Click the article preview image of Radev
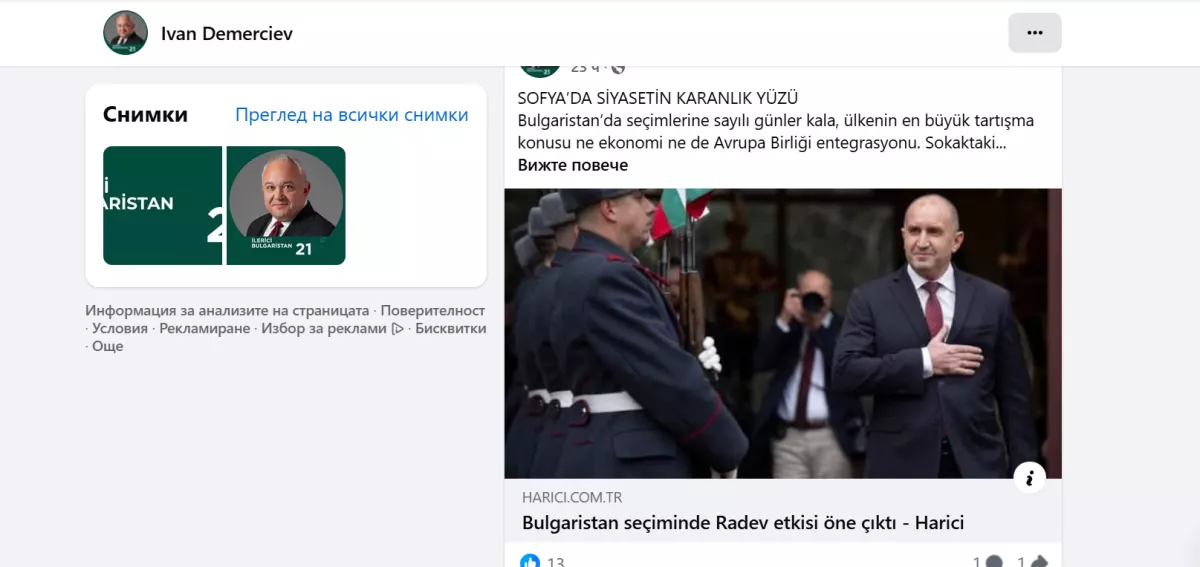Image resolution: width=1200 pixels, height=567 pixels. click(782, 333)
